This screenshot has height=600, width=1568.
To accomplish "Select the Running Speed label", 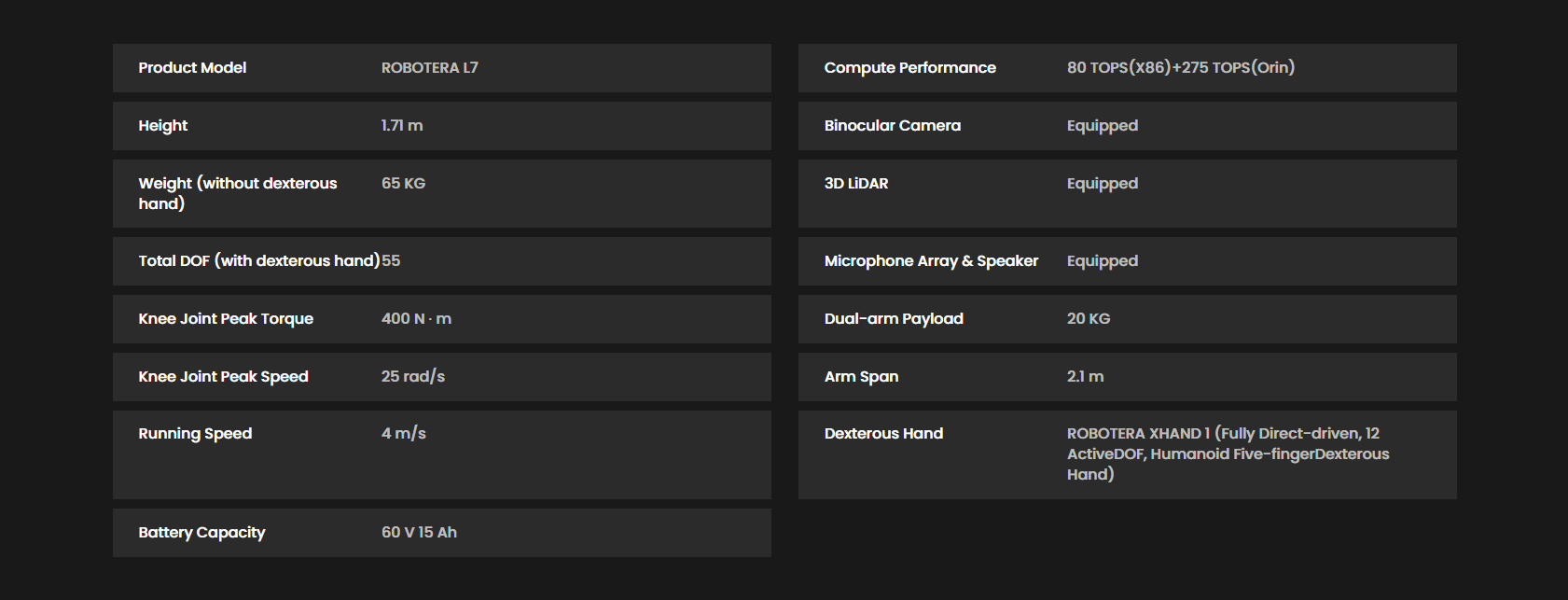I will tap(195, 433).
